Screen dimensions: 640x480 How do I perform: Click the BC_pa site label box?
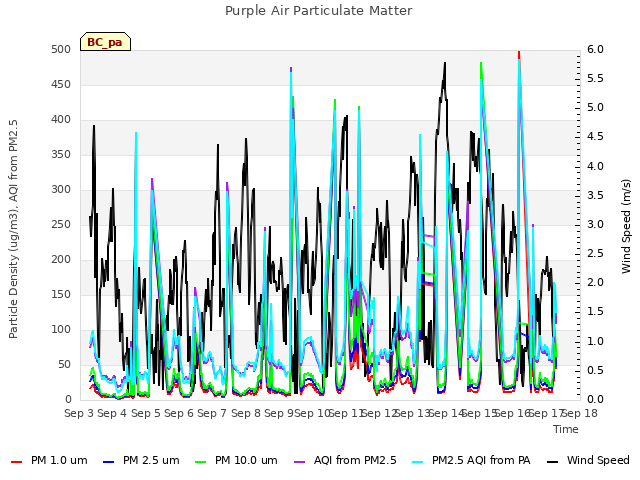pos(105,42)
